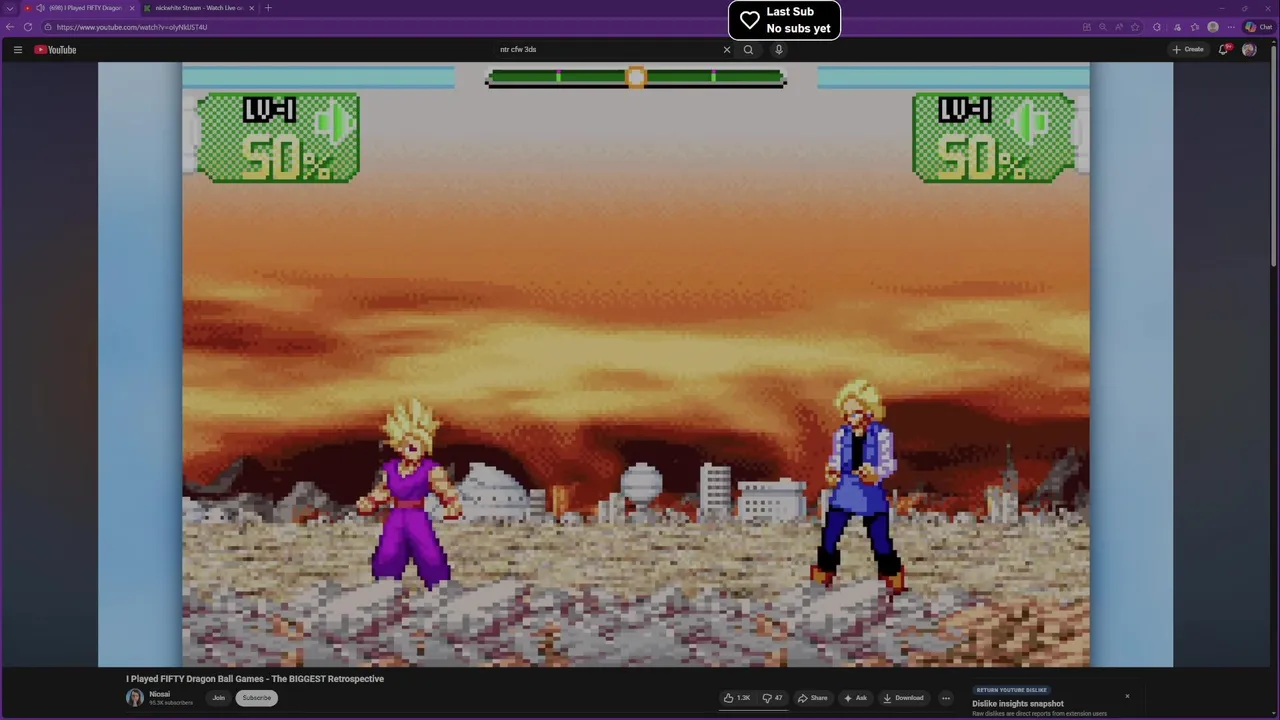Screen dimensions: 1280x720
Task: Click the browser back arrow
Action: 10,27
